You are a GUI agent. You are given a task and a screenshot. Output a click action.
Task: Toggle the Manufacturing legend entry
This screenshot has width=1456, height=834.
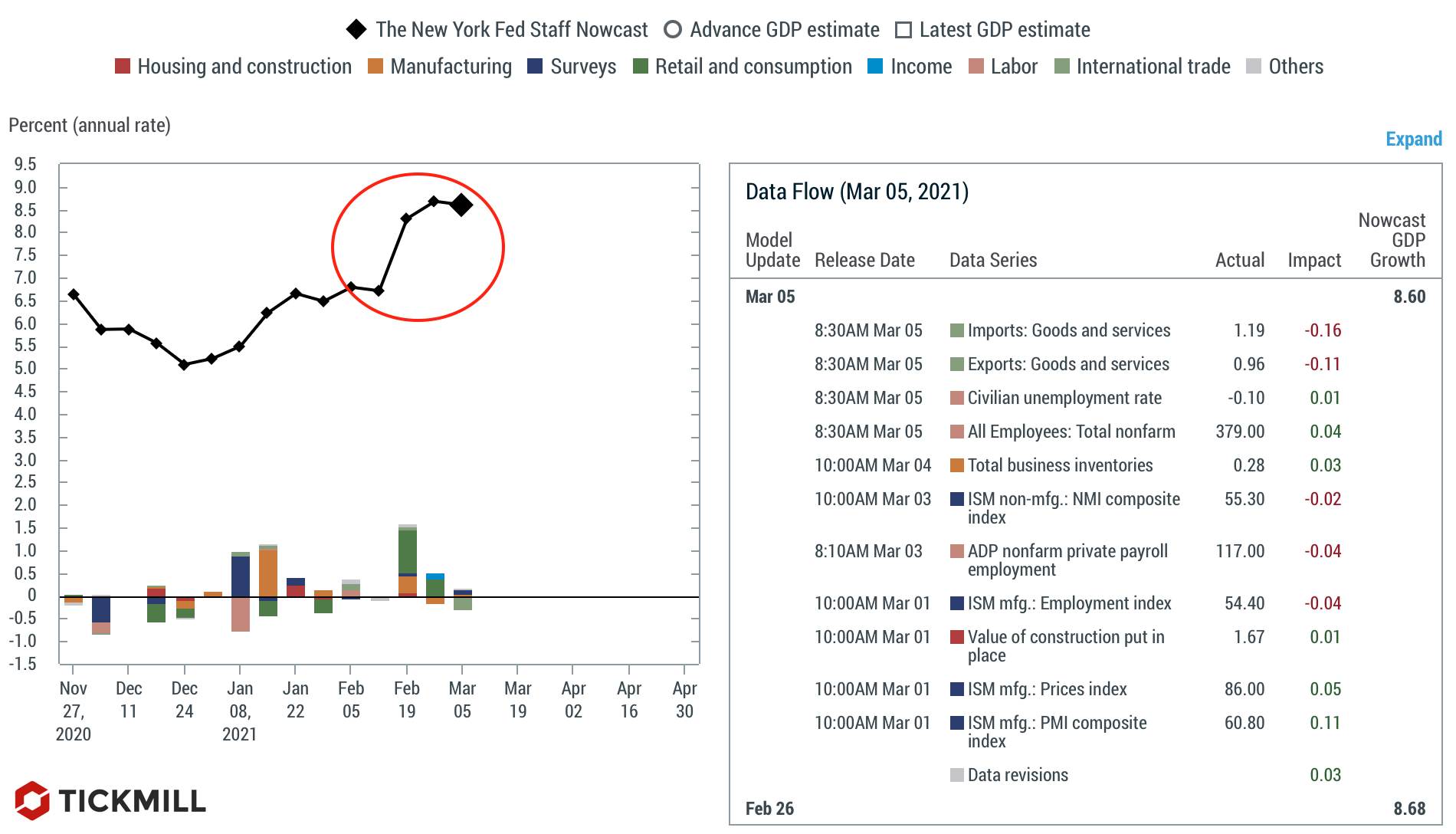tap(439, 67)
